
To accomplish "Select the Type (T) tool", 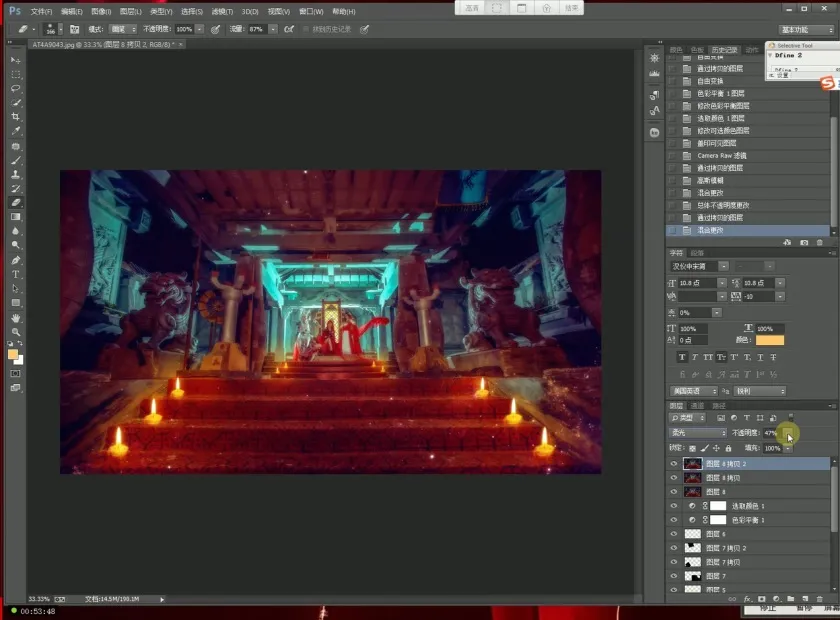I will click(x=16, y=274).
